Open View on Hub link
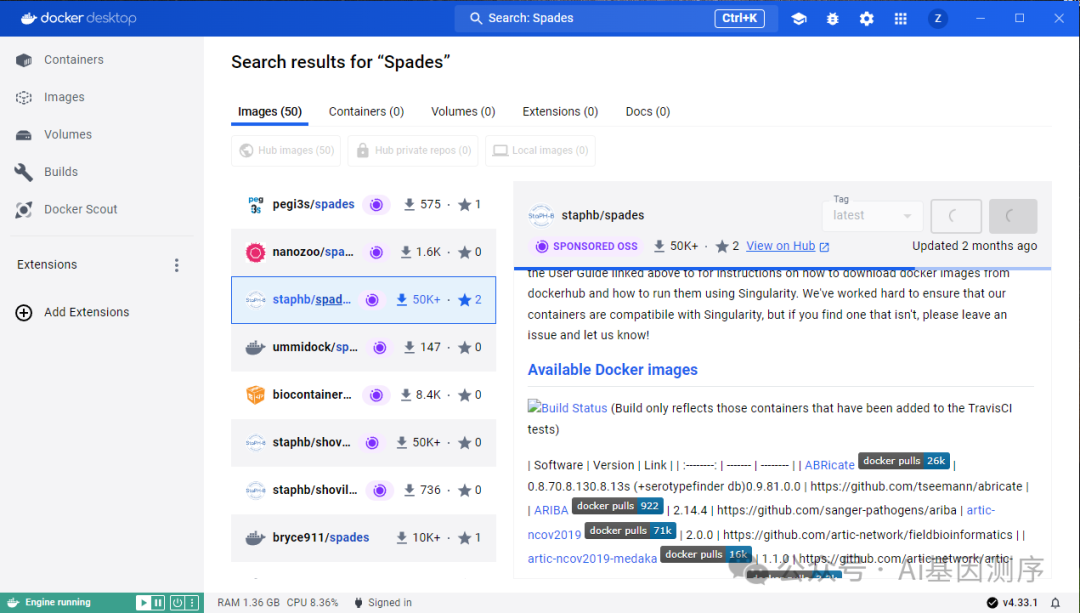This screenshot has height=613, width=1080. pyautogui.click(x=781, y=246)
